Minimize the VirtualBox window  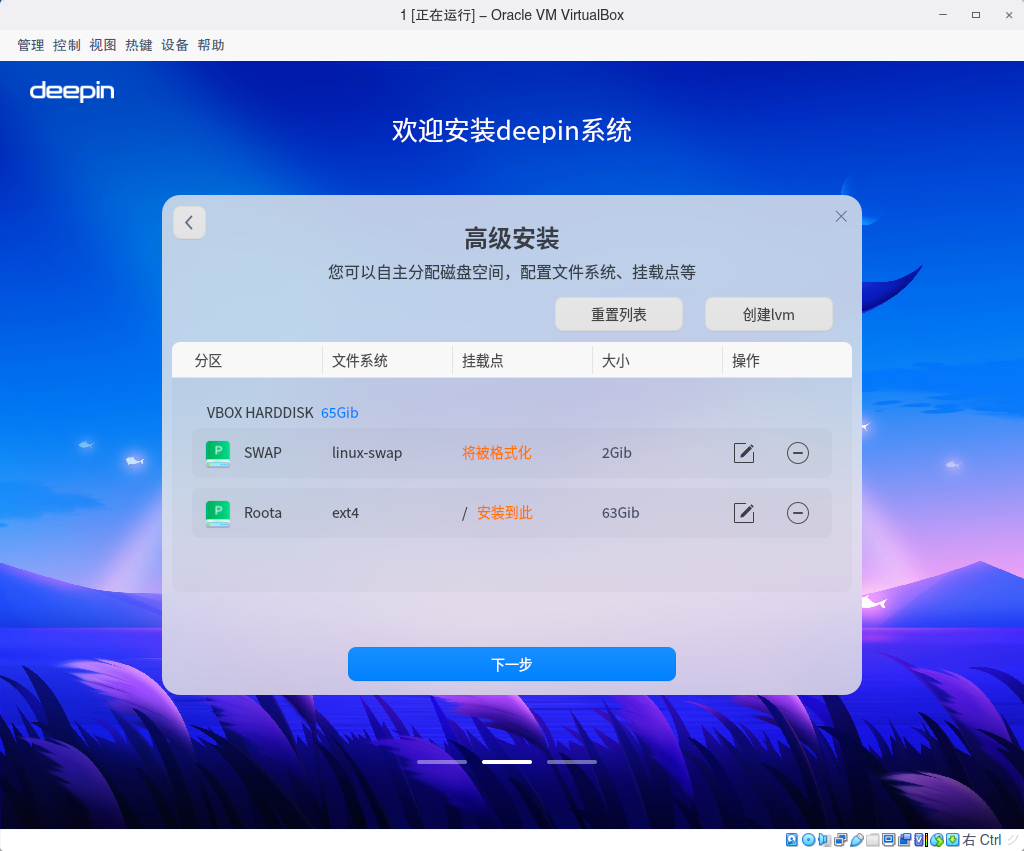943,14
